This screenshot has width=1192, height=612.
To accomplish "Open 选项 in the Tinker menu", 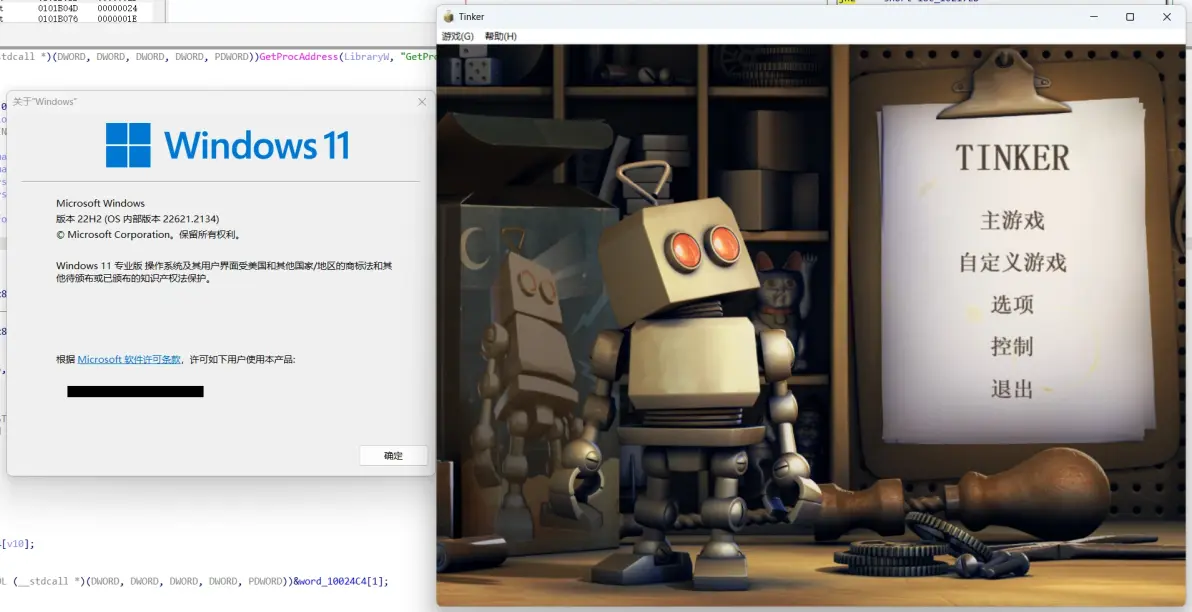I will pos(1012,304).
